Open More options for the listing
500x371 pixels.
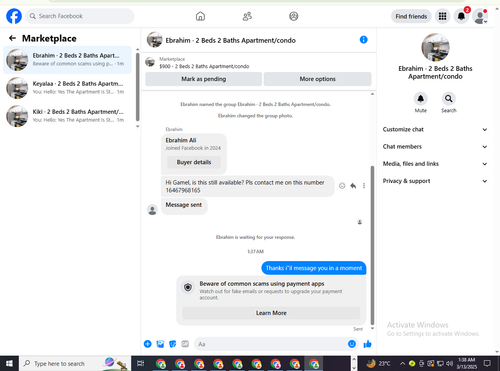tap(317, 79)
